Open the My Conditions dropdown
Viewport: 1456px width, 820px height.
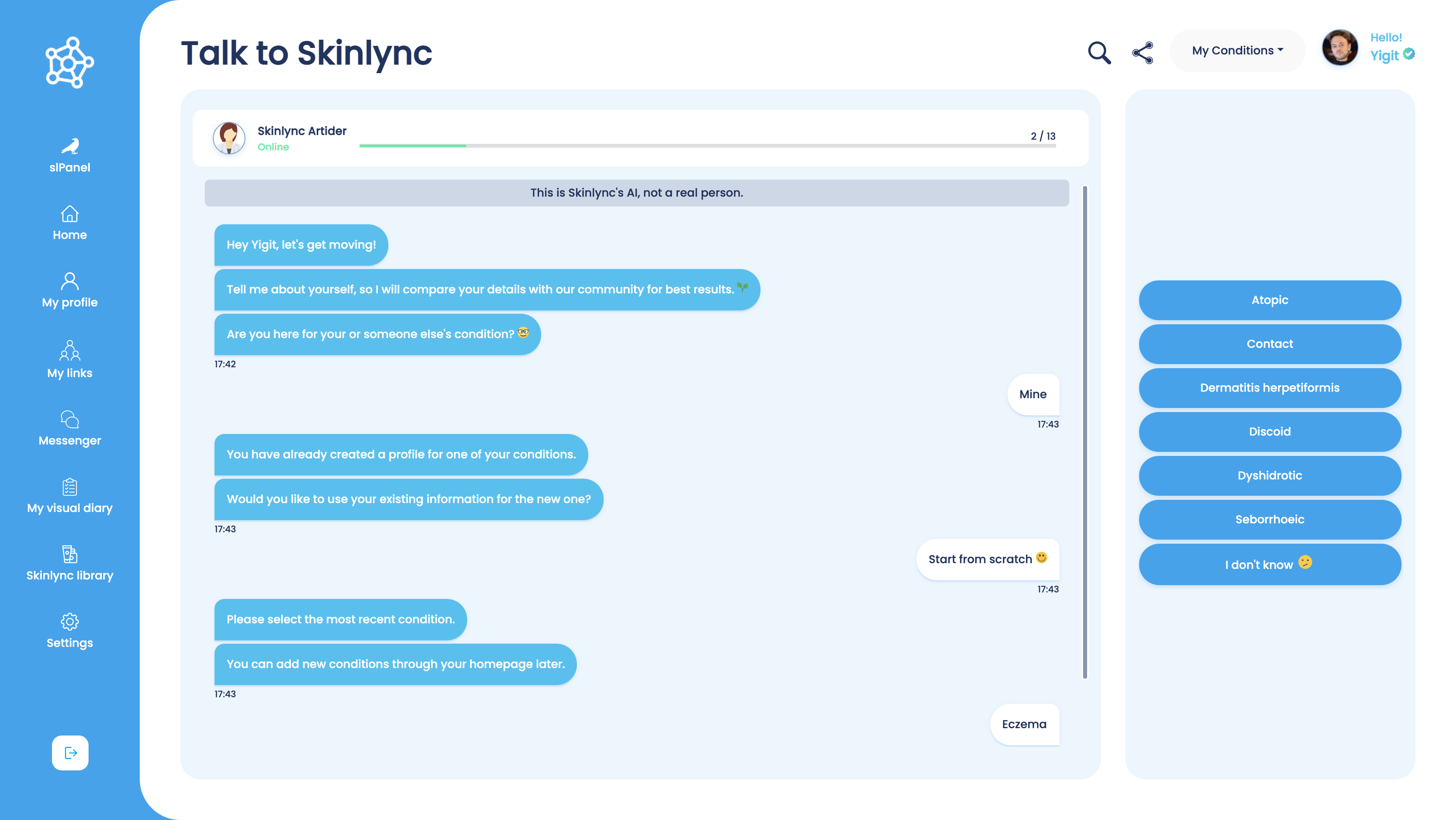pyautogui.click(x=1237, y=50)
